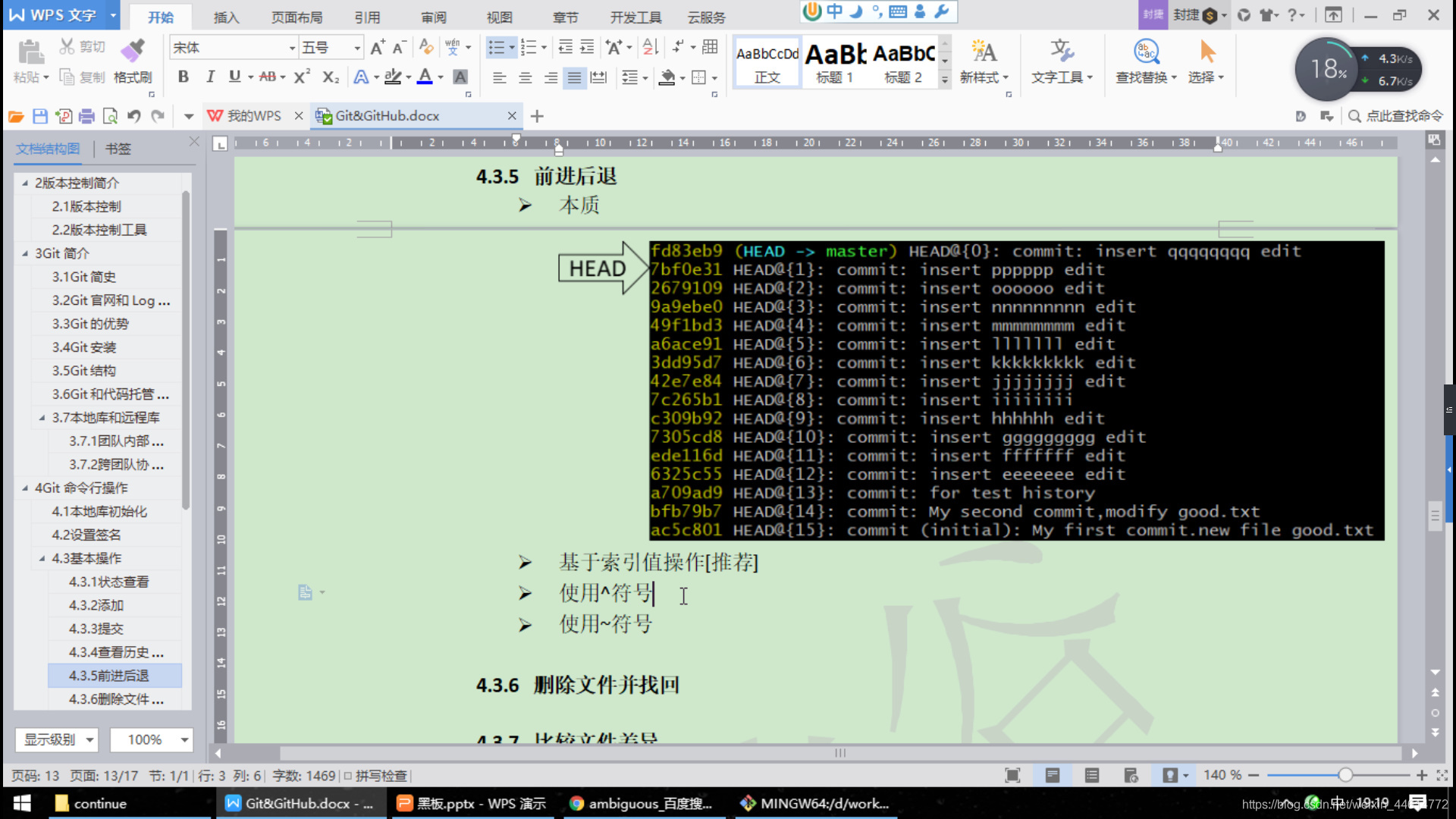Toggle print layout view in status bar
The height and width of the screenshot is (819, 1456).
(1053, 775)
